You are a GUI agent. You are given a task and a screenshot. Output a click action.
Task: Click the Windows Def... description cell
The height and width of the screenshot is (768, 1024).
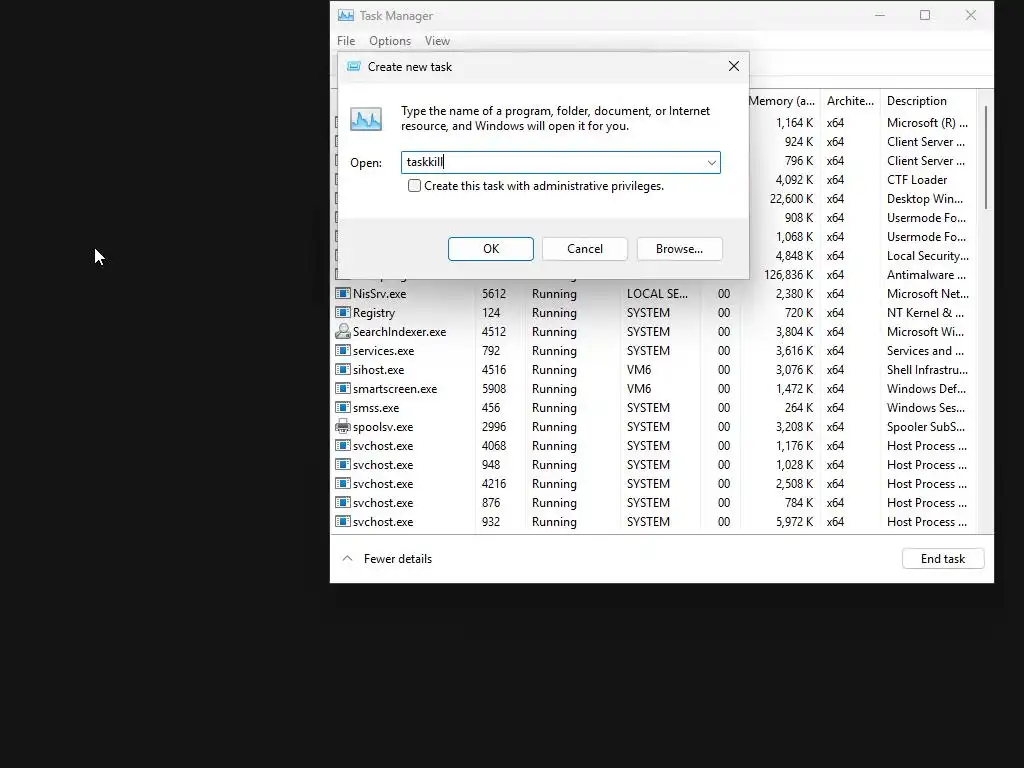pos(925,389)
